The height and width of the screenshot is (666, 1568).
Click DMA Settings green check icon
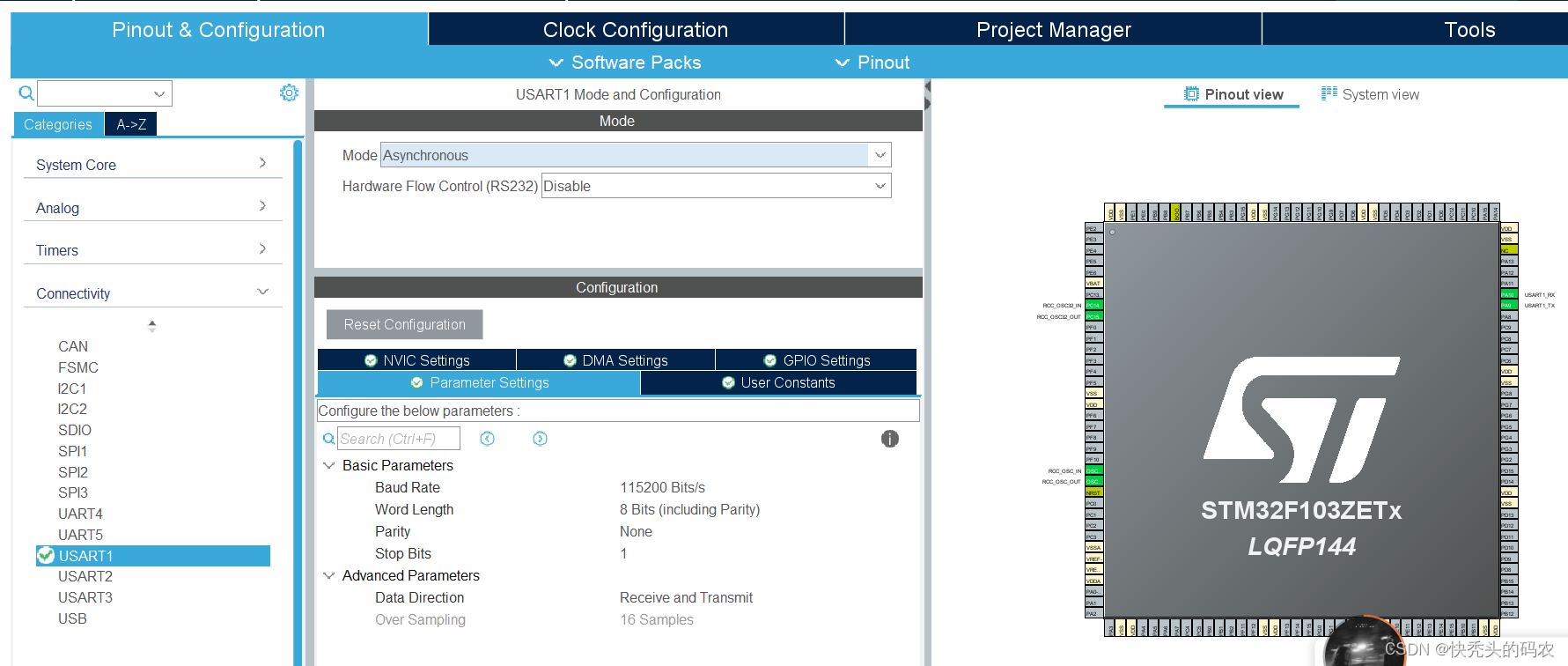[x=570, y=360]
